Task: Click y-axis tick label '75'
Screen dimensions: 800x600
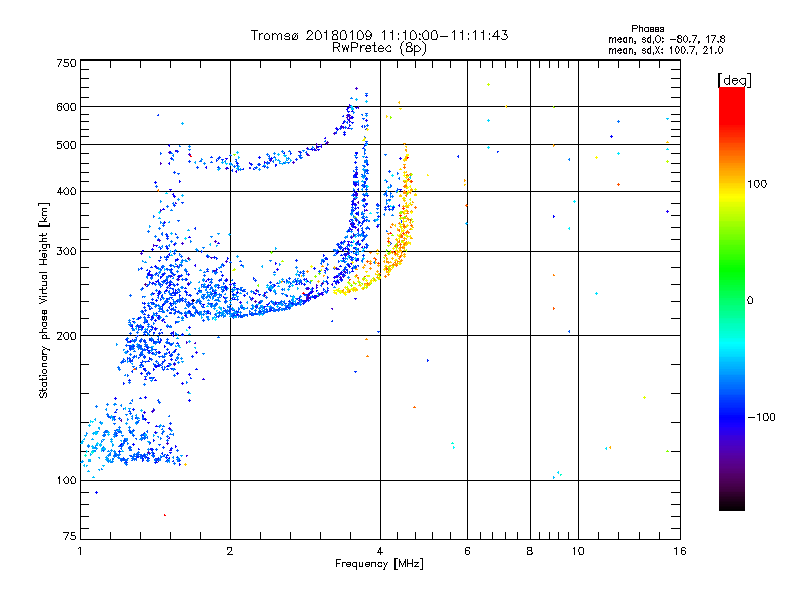Action: (x=70, y=536)
